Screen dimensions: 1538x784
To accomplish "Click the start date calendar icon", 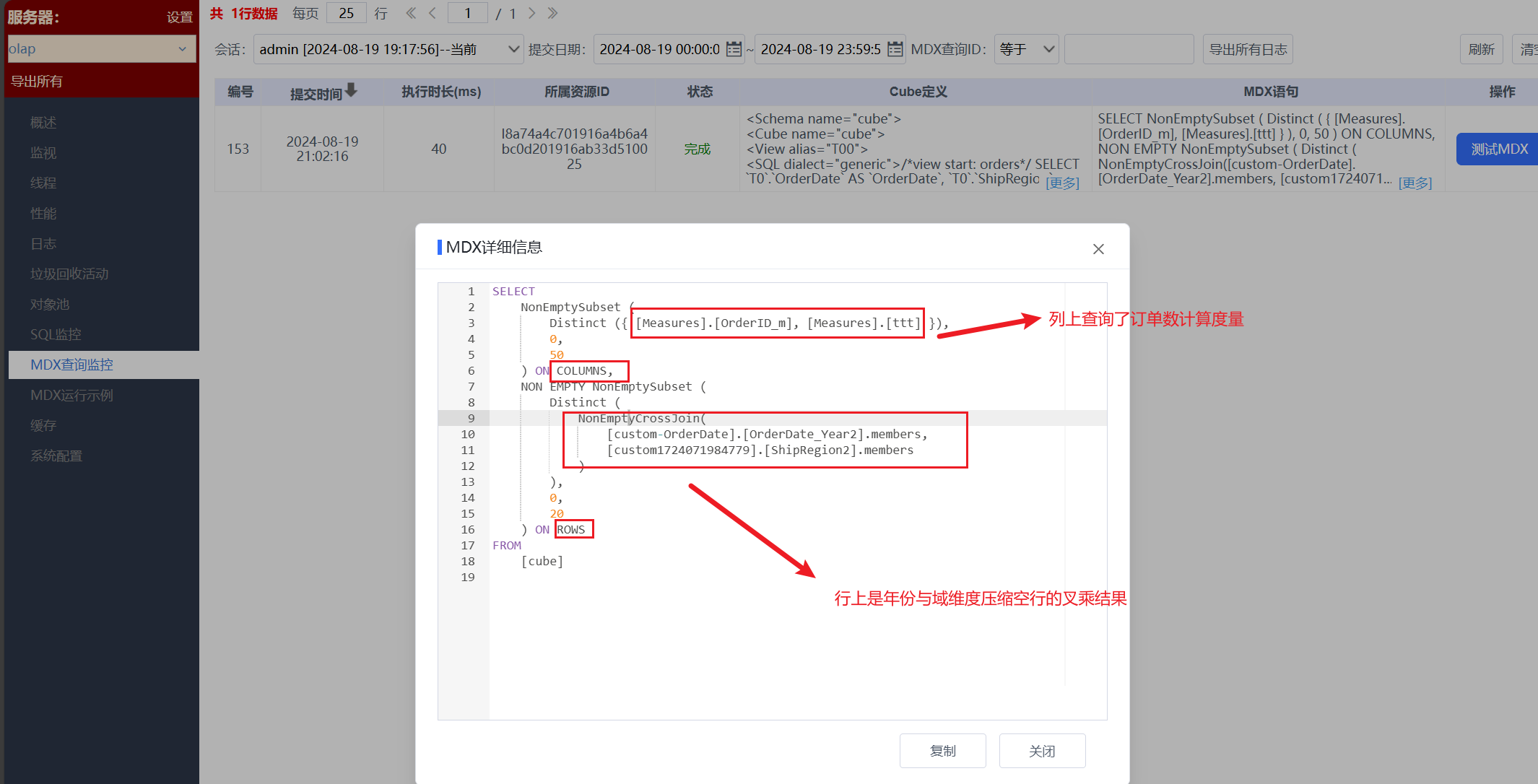I will point(734,49).
